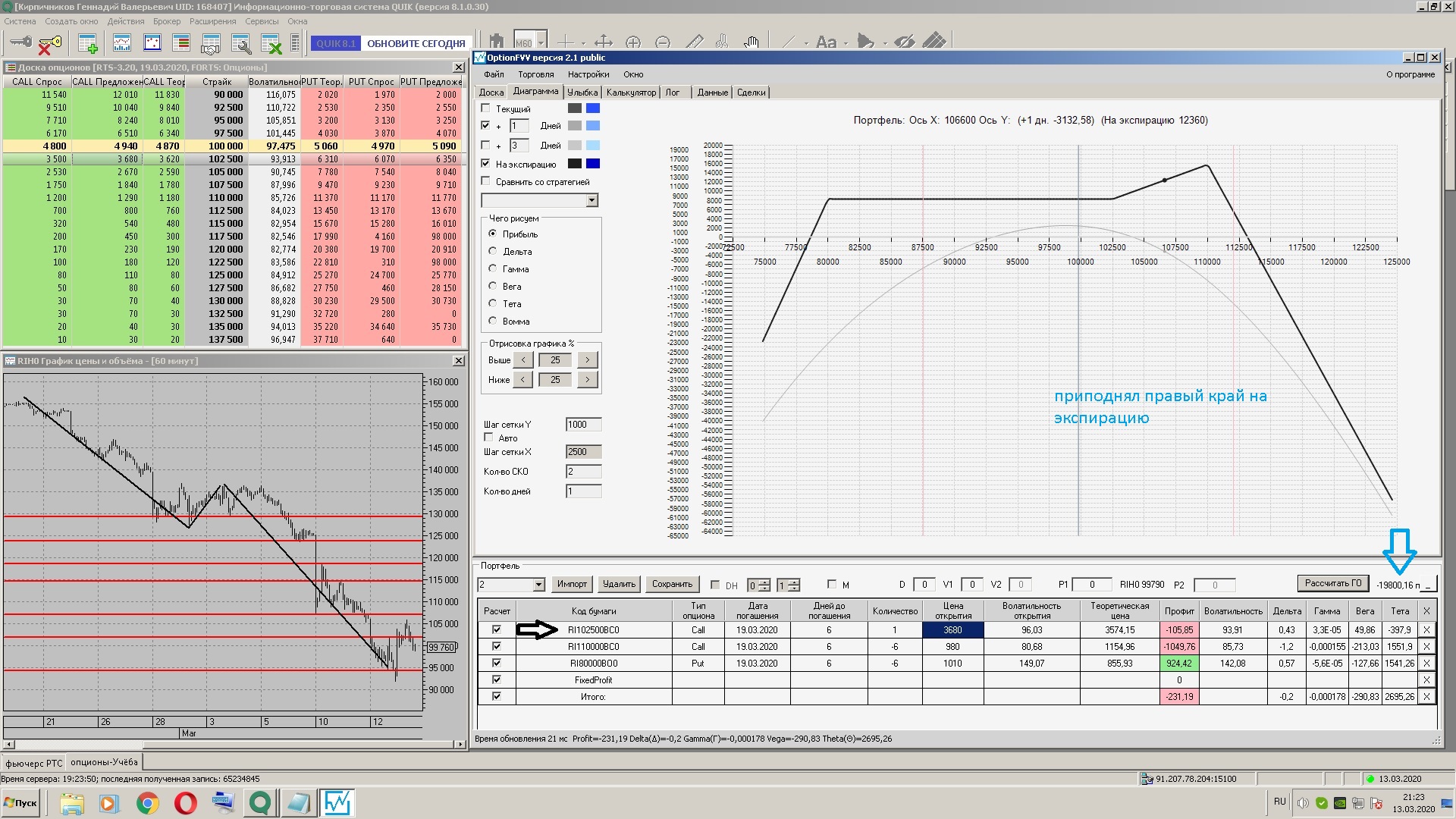The width and height of the screenshot is (1456, 819).
Task: Open the M60 timeframe dropdown arrow
Action: point(541,42)
